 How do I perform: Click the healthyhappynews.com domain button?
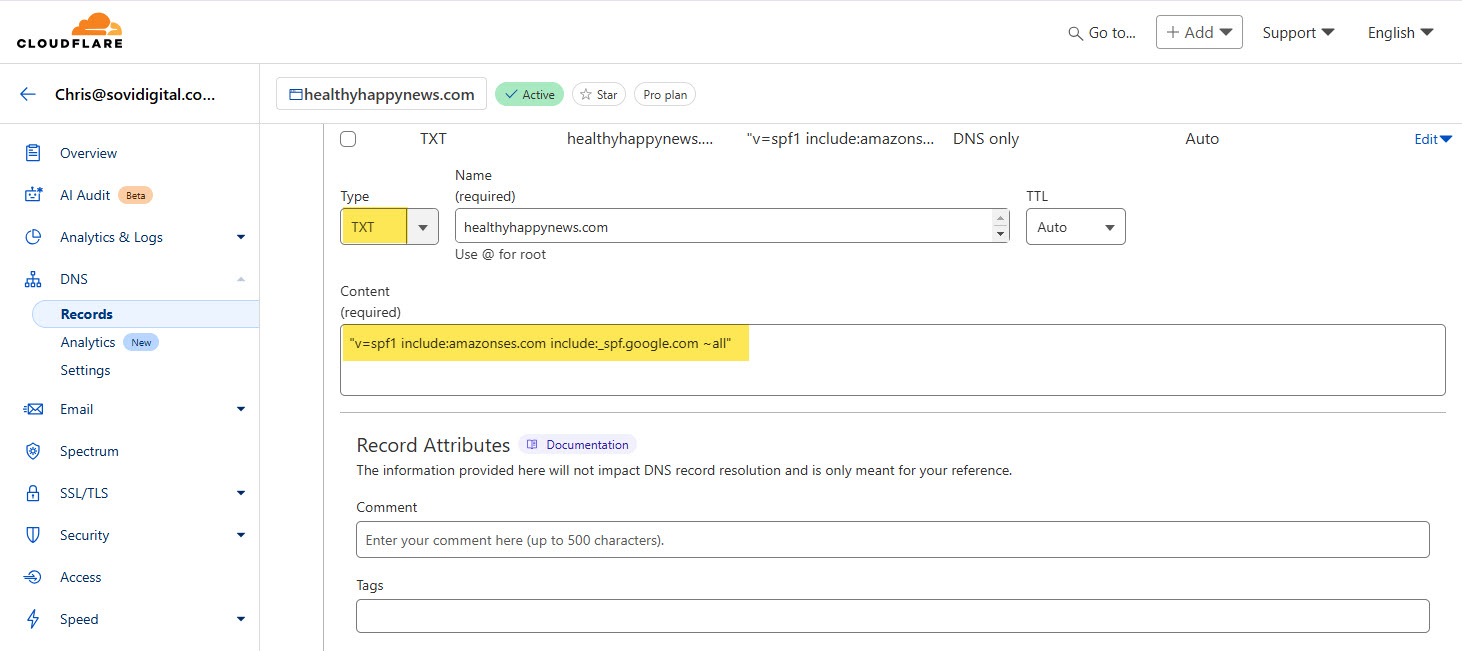[x=381, y=94]
